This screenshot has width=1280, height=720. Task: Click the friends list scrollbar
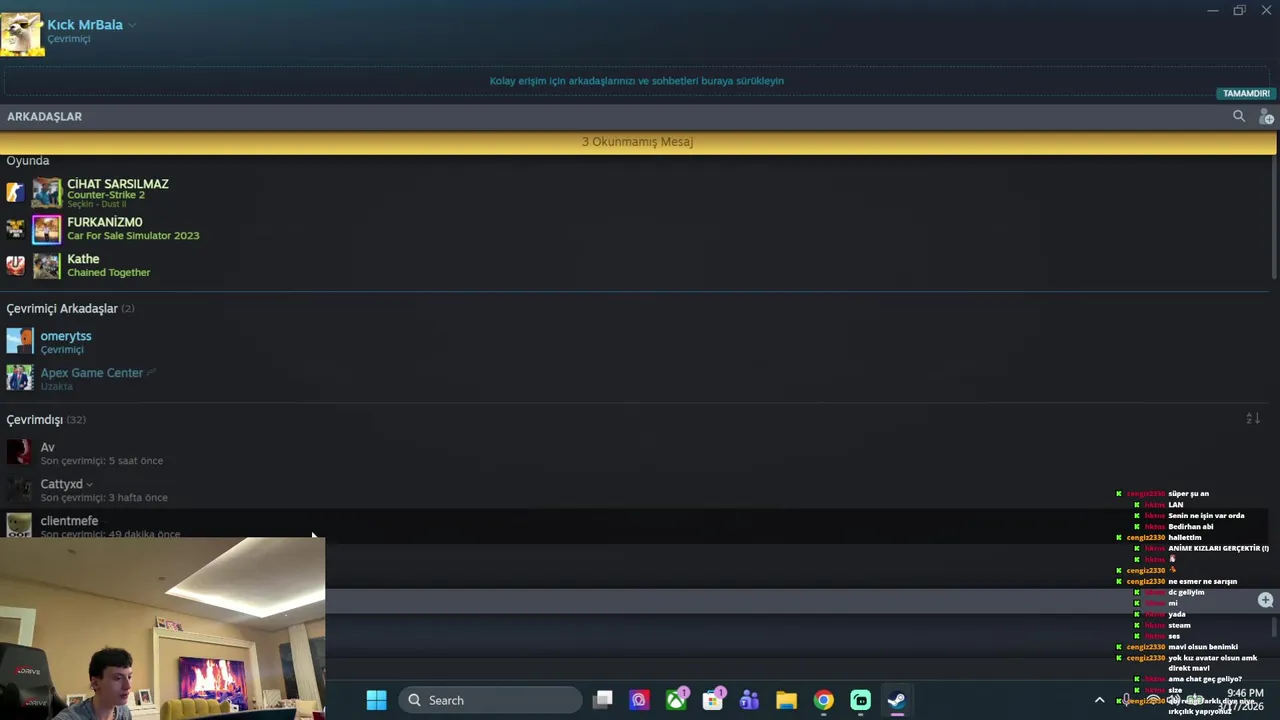[1274, 218]
